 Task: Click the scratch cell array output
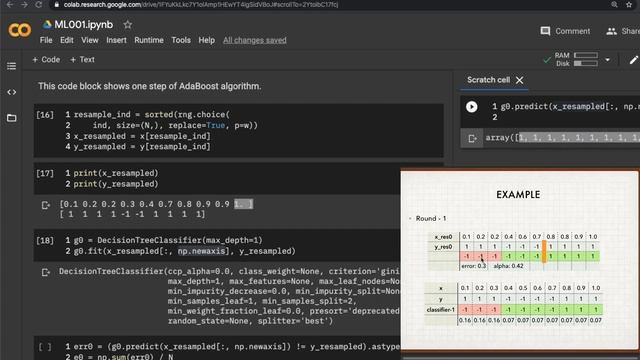[x=562, y=138]
